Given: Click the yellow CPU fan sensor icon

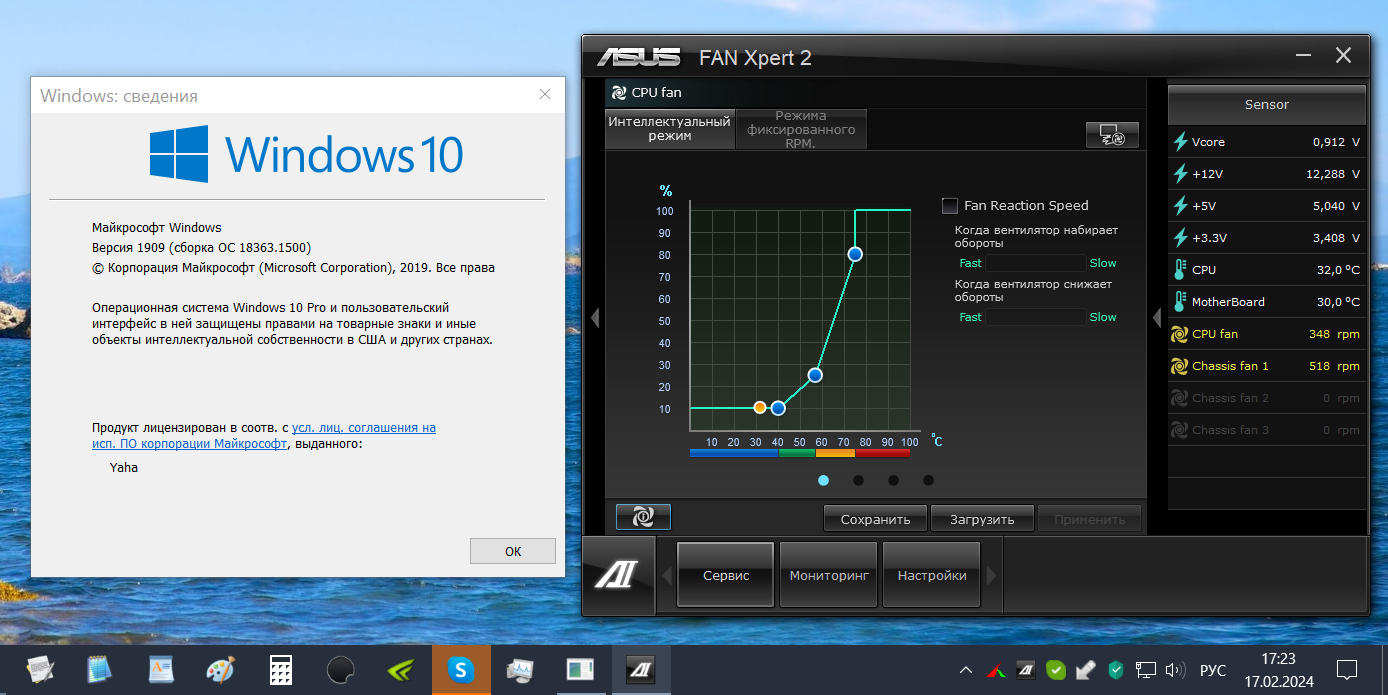Looking at the screenshot, I should [1180, 334].
